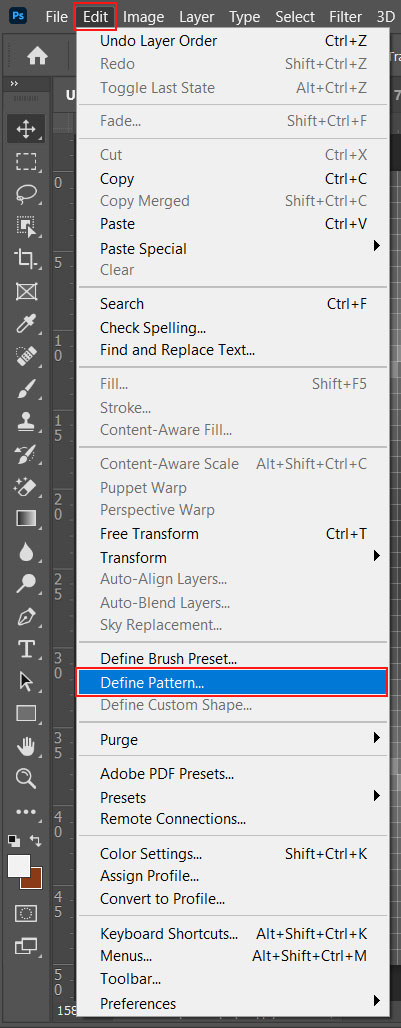Open the Layer menu
This screenshot has height=1028, width=401.
(197, 16)
